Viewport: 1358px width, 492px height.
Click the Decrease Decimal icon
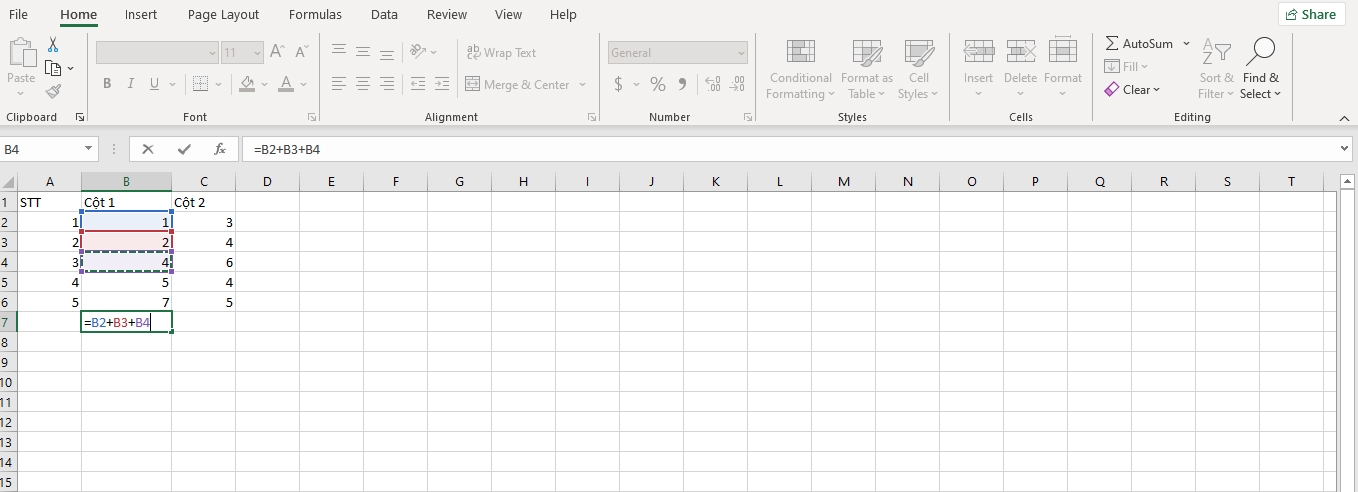coord(739,84)
